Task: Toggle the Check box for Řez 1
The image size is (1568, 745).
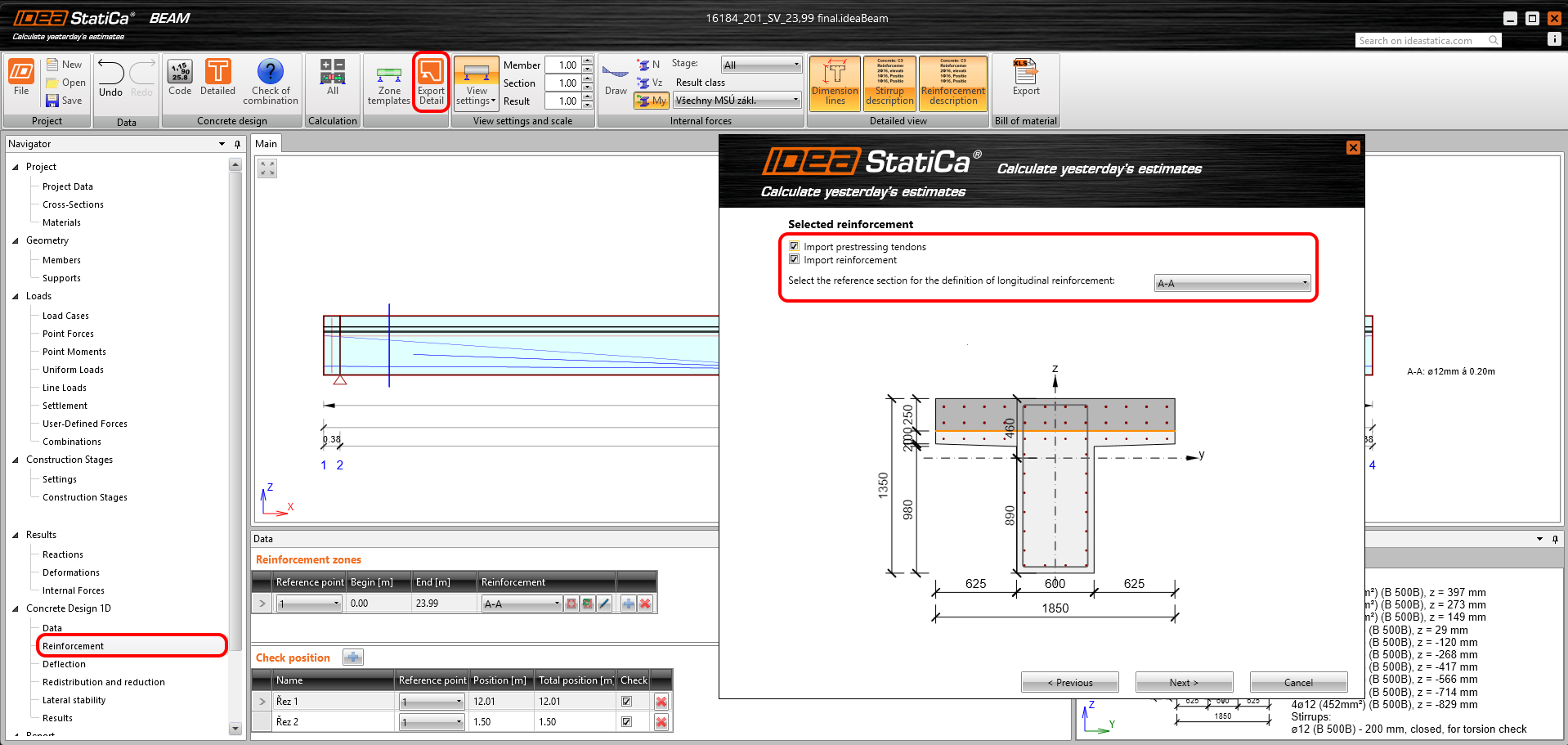Action: [x=626, y=701]
